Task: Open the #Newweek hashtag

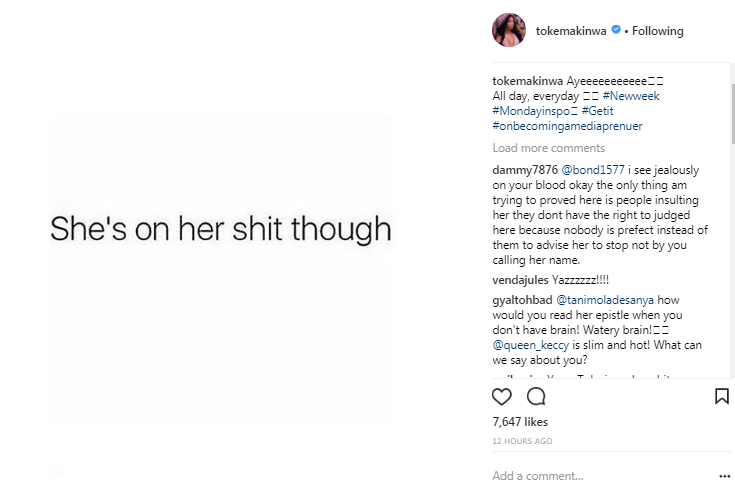Action: (631, 96)
